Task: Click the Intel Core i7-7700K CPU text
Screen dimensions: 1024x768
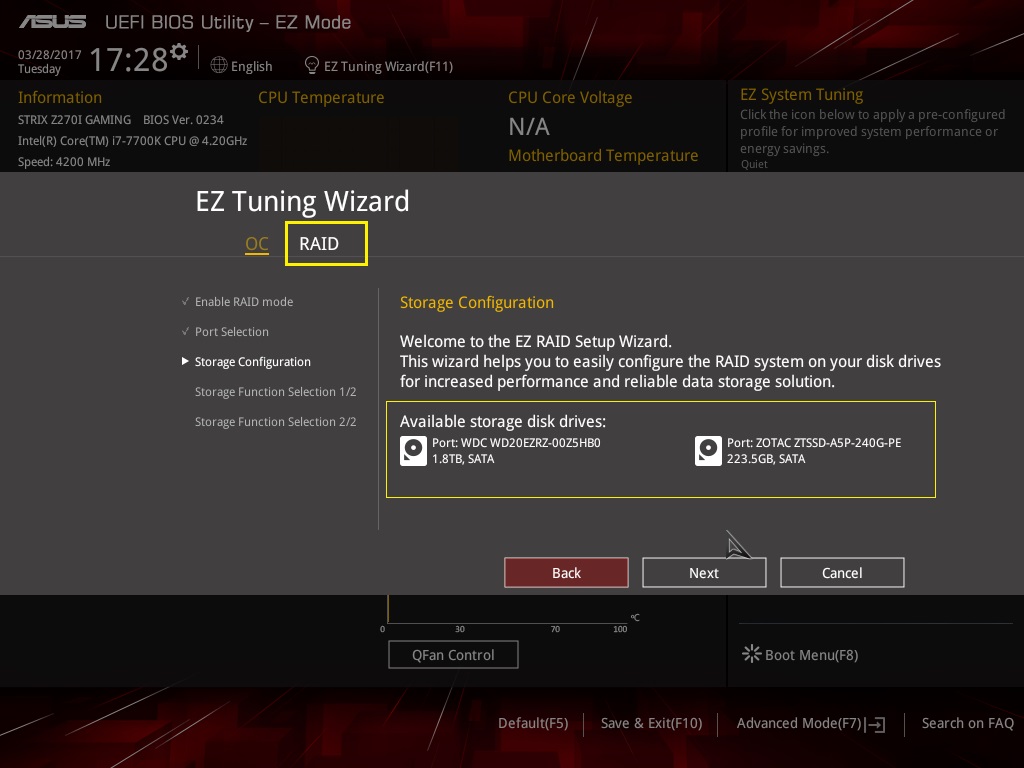Action: (x=133, y=140)
